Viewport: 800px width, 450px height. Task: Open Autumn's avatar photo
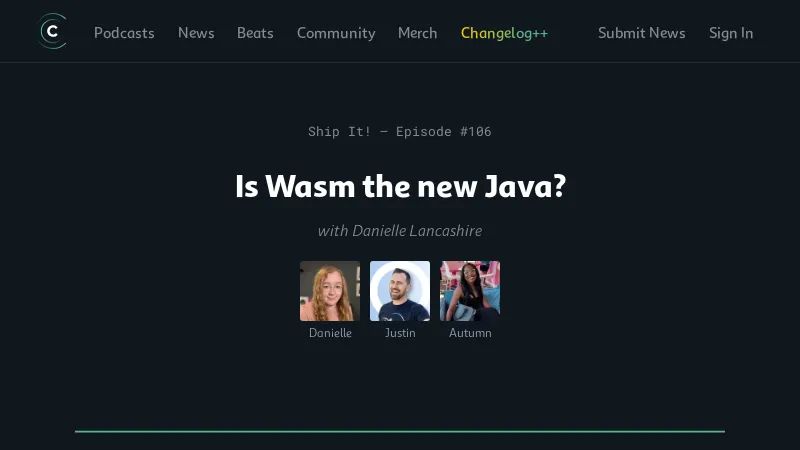coord(470,291)
